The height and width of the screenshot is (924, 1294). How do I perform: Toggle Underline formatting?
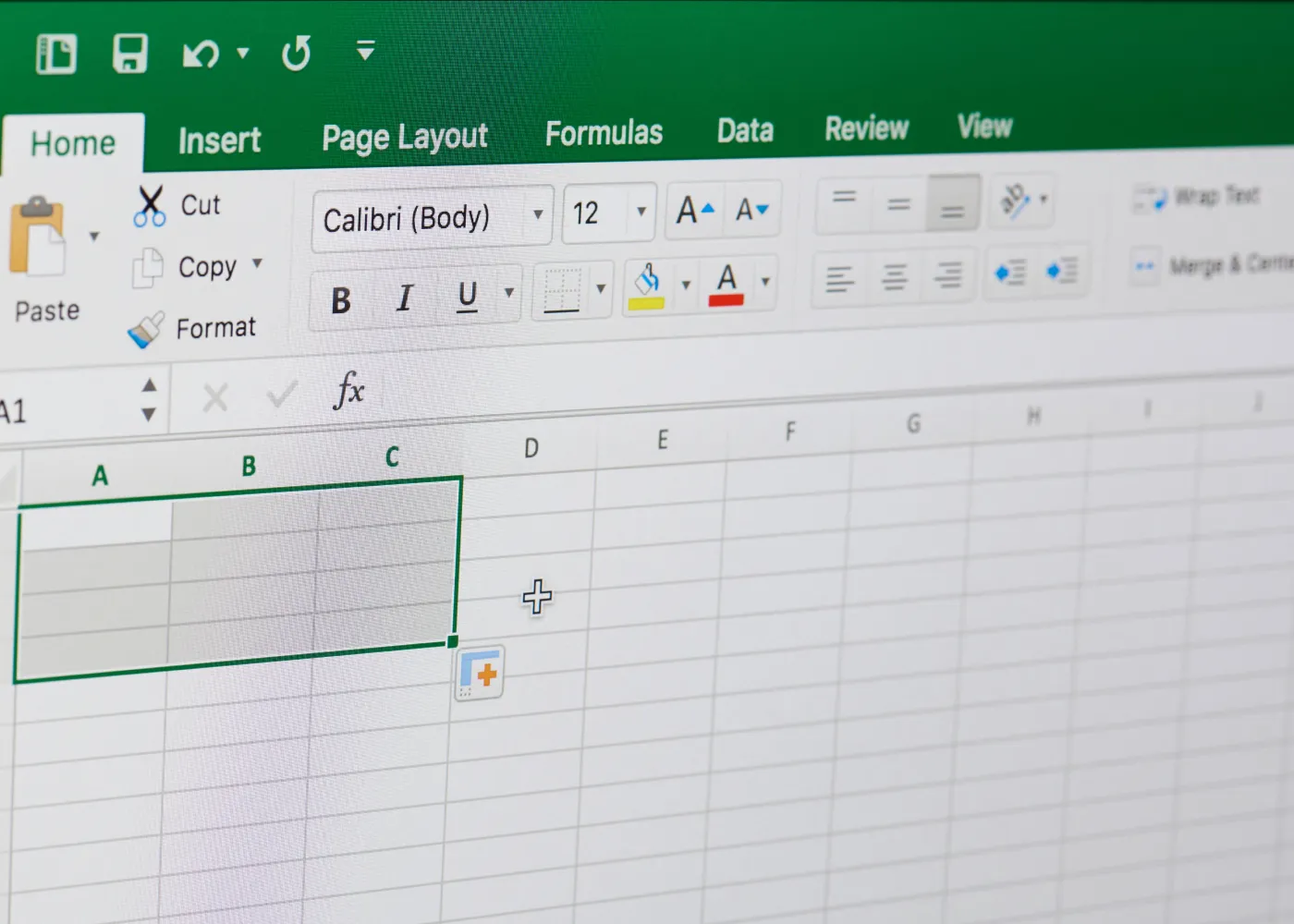point(468,296)
